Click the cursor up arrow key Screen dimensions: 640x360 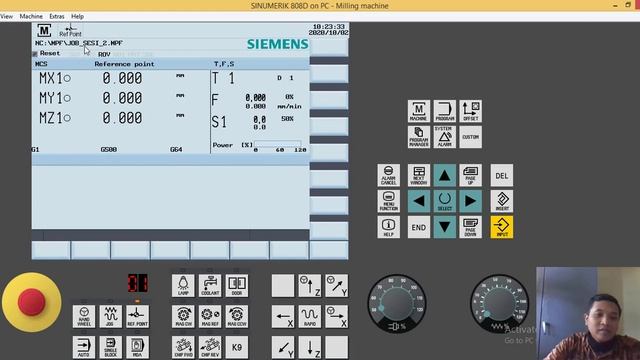coord(444,176)
